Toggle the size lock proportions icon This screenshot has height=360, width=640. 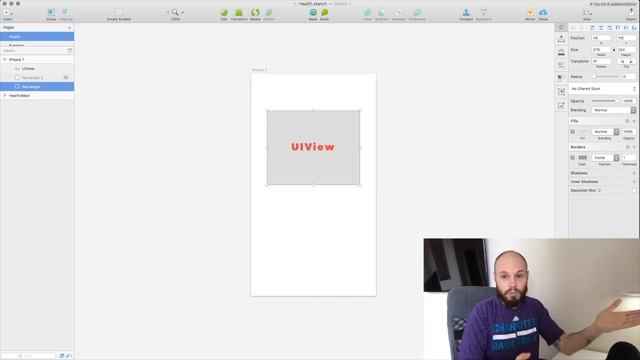click(x=614, y=49)
